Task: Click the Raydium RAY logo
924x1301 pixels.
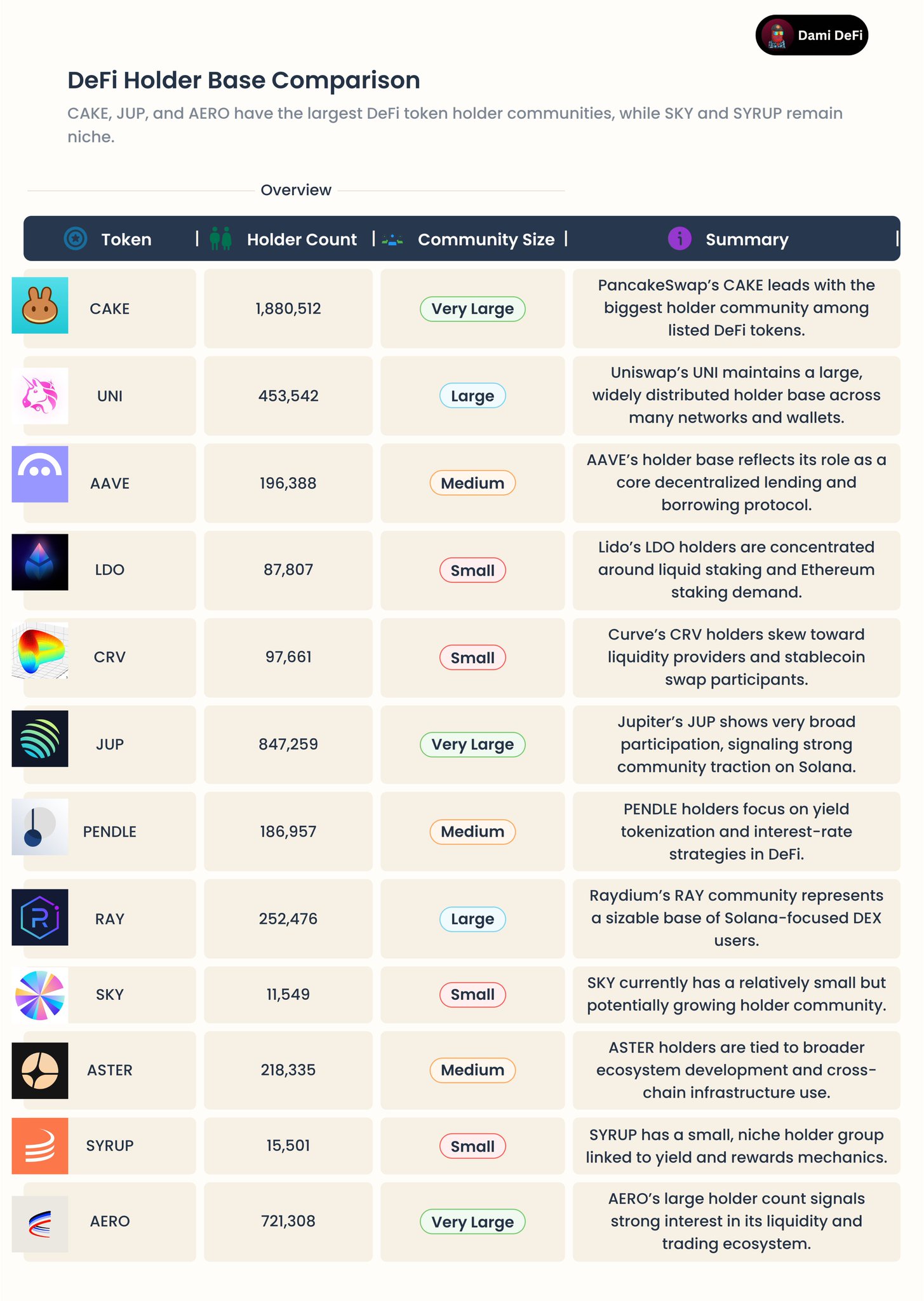Action: tap(40, 917)
